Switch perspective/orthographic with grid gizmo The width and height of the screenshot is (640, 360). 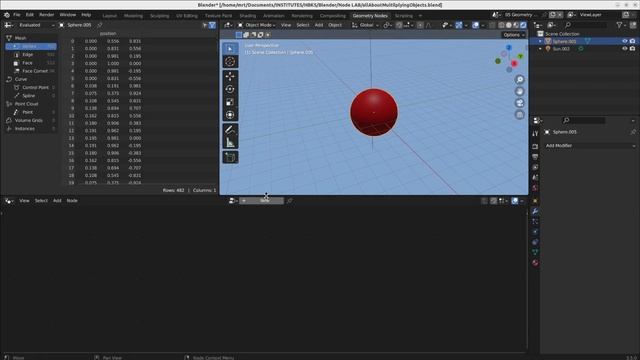[x=520, y=115]
